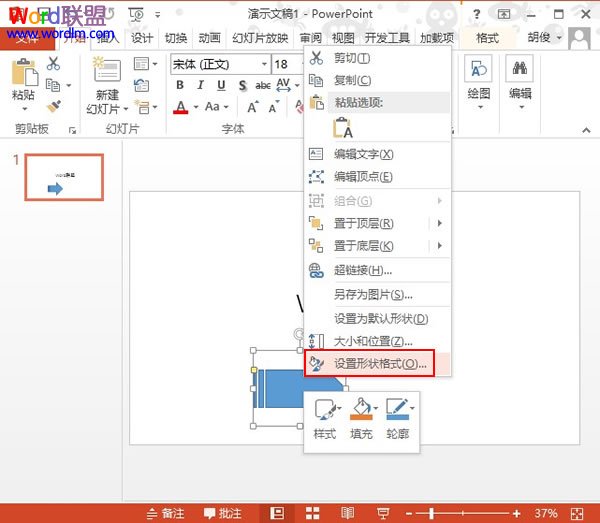Open the 绘图 Drawing group
The width and height of the screenshot is (600, 523).
479,82
